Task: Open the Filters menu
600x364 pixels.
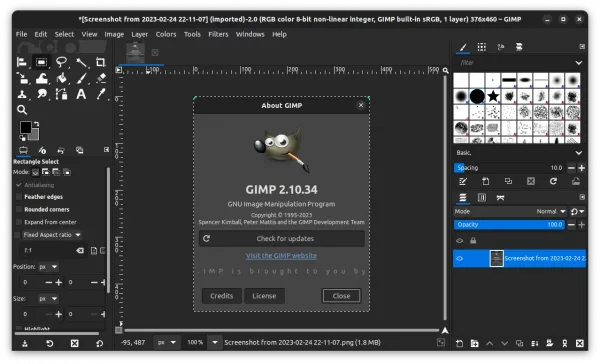Action: click(x=218, y=34)
